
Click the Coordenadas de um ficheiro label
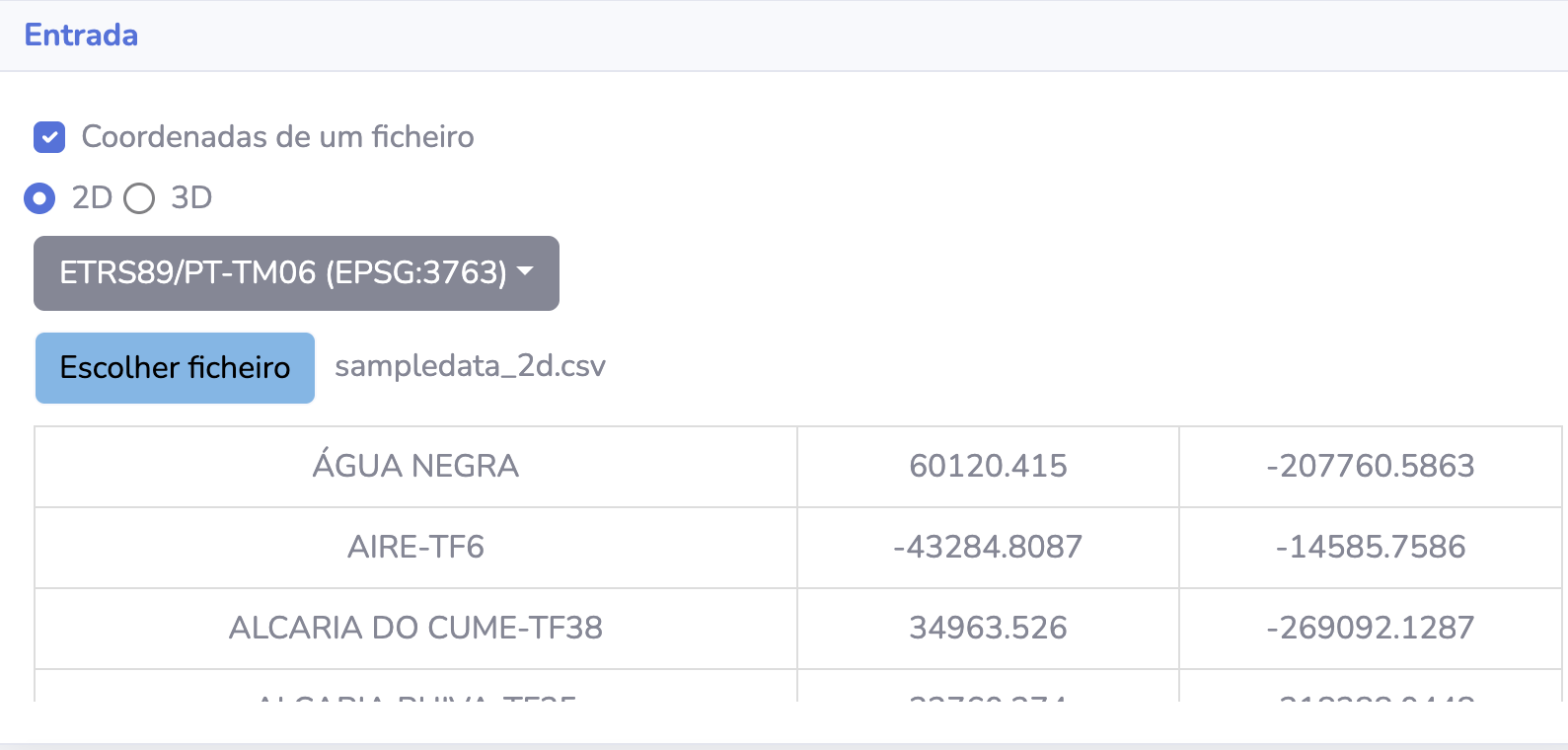pos(277,137)
